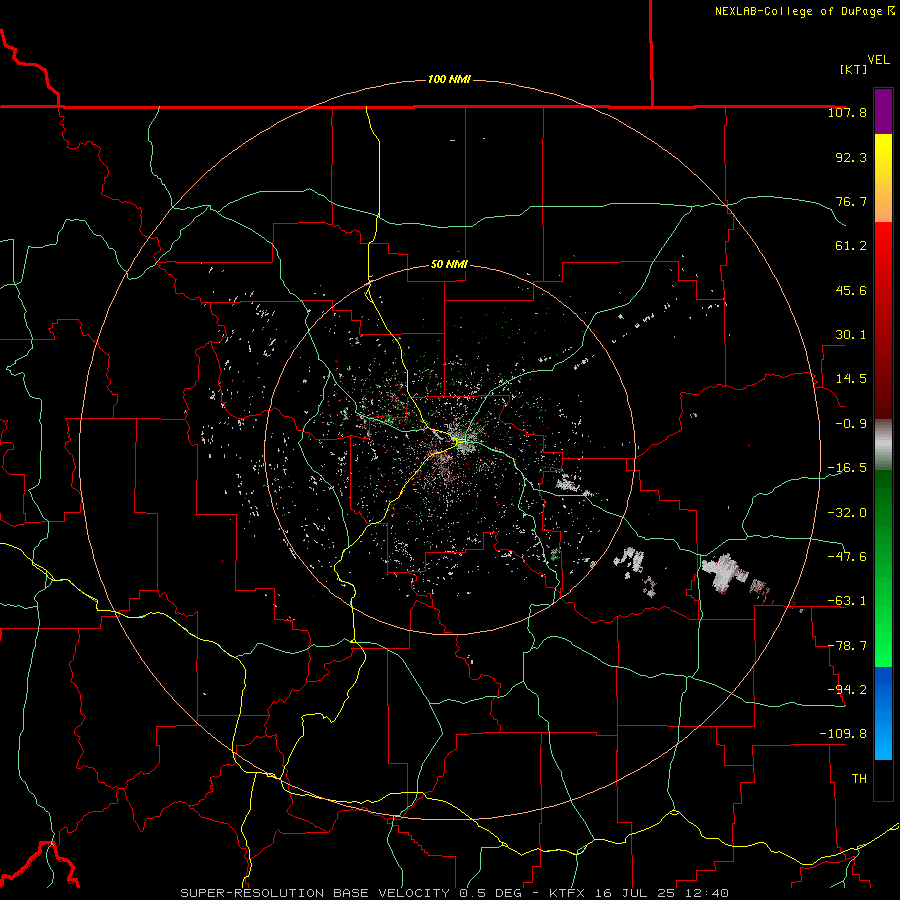Click the 61.2 legend value
900x900 pixels.
[x=851, y=246]
